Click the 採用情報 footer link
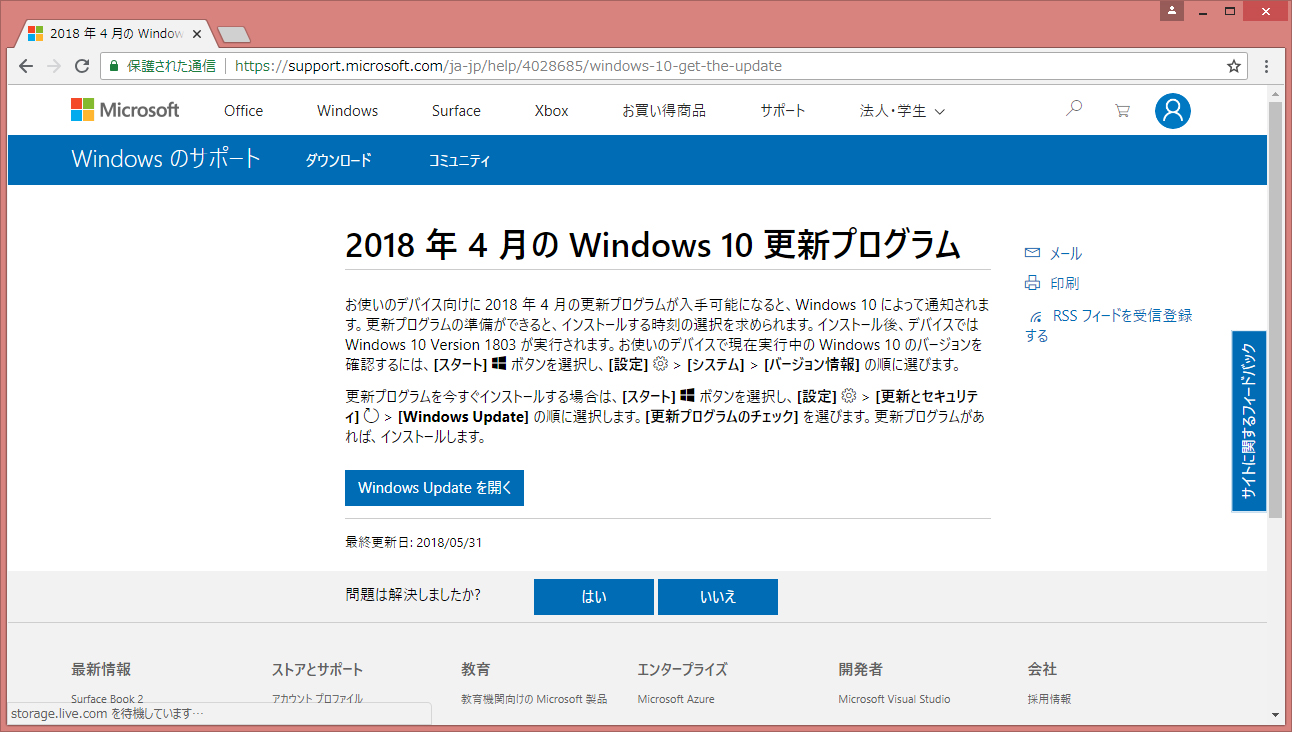Viewport: 1292px width, 732px height. click(1049, 699)
